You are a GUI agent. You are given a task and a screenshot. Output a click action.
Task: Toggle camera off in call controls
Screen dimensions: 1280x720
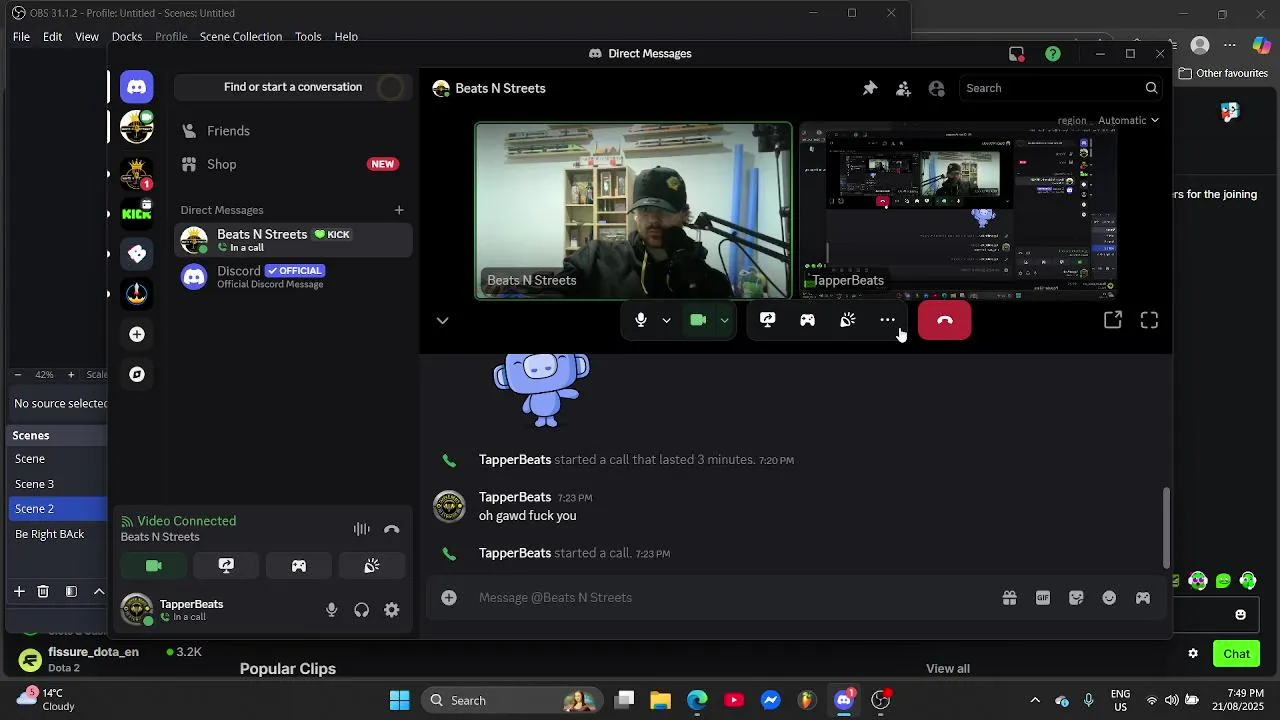click(x=698, y=320)
